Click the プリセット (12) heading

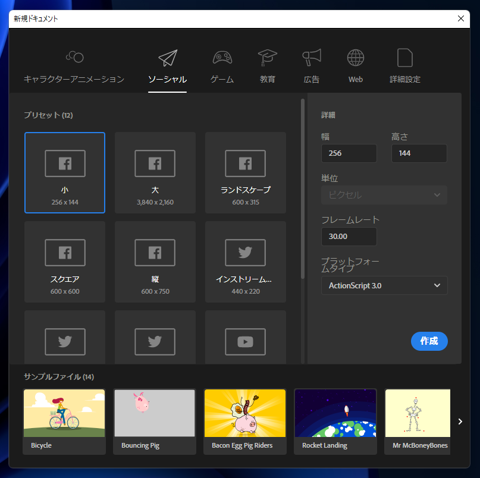48,115
